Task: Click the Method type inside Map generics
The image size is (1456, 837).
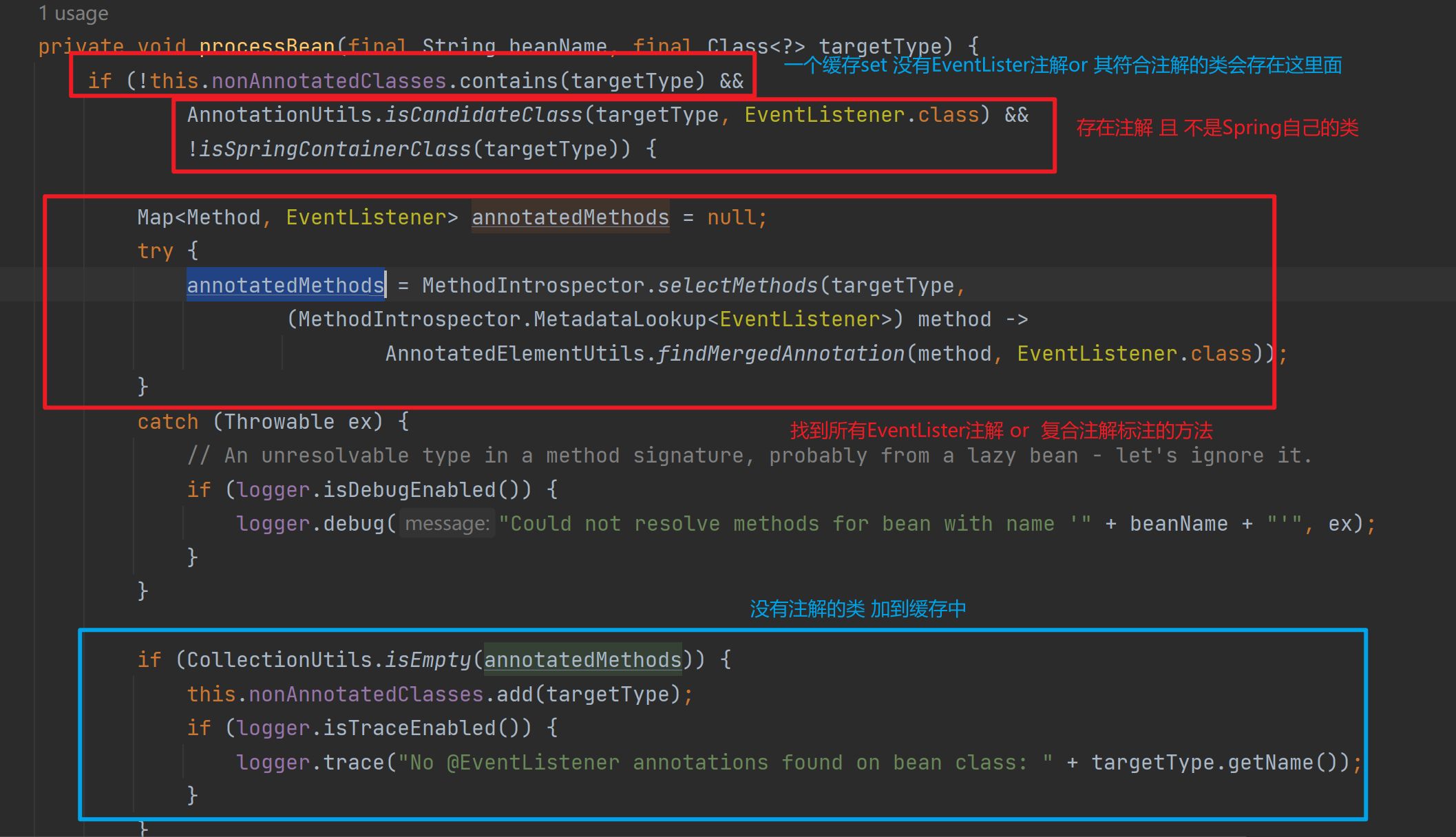Action: (x=224, y=218)
